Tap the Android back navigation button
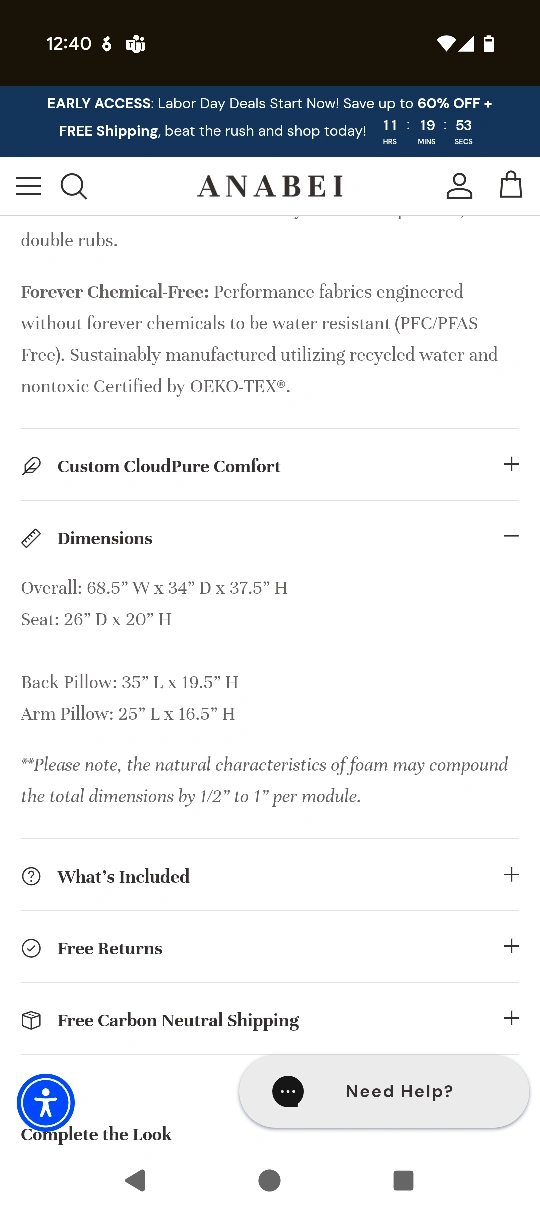Screen dimensions: 540x1212 click(135, 1180)
